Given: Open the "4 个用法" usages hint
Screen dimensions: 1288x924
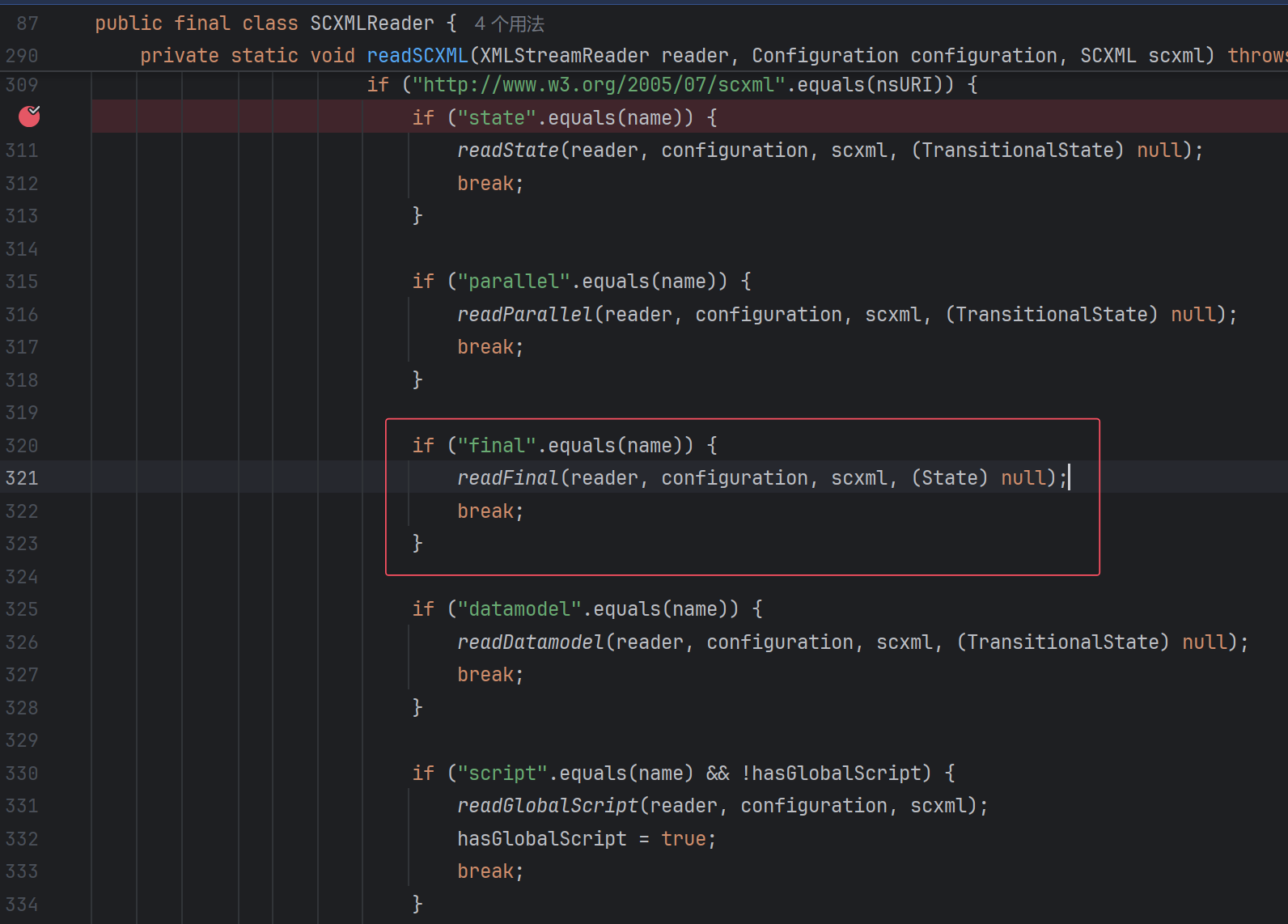Looking at the screenshot, I should pyautogui.click(x=509, y=24).
